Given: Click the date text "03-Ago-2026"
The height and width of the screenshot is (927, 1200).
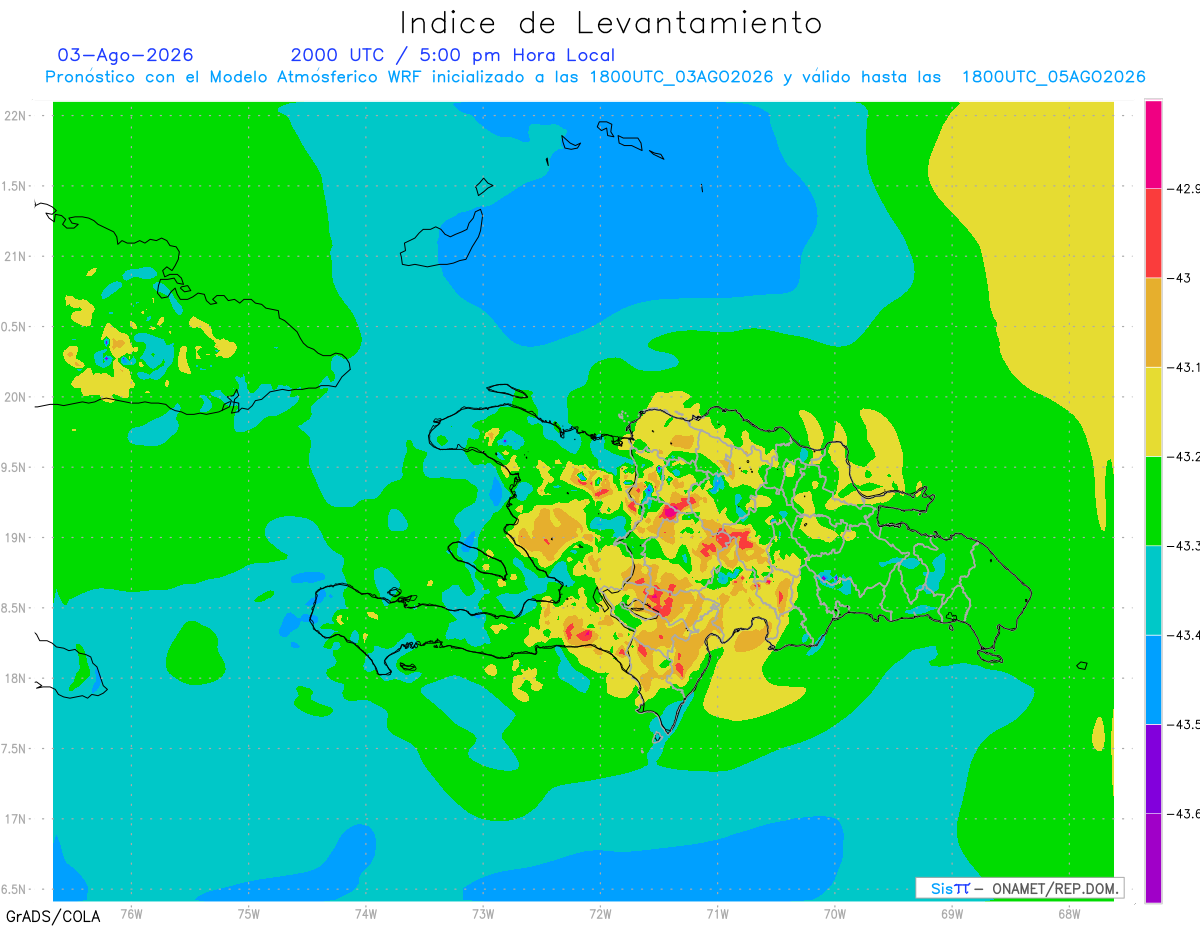Looking at the screenshot, I should [x=126, y=55].
